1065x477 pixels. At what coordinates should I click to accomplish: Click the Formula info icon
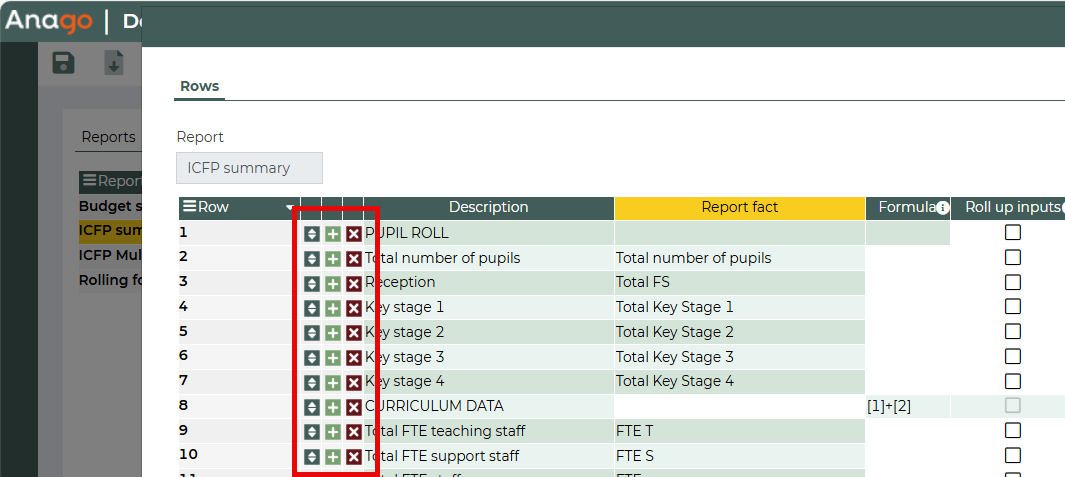click(942, 208)
